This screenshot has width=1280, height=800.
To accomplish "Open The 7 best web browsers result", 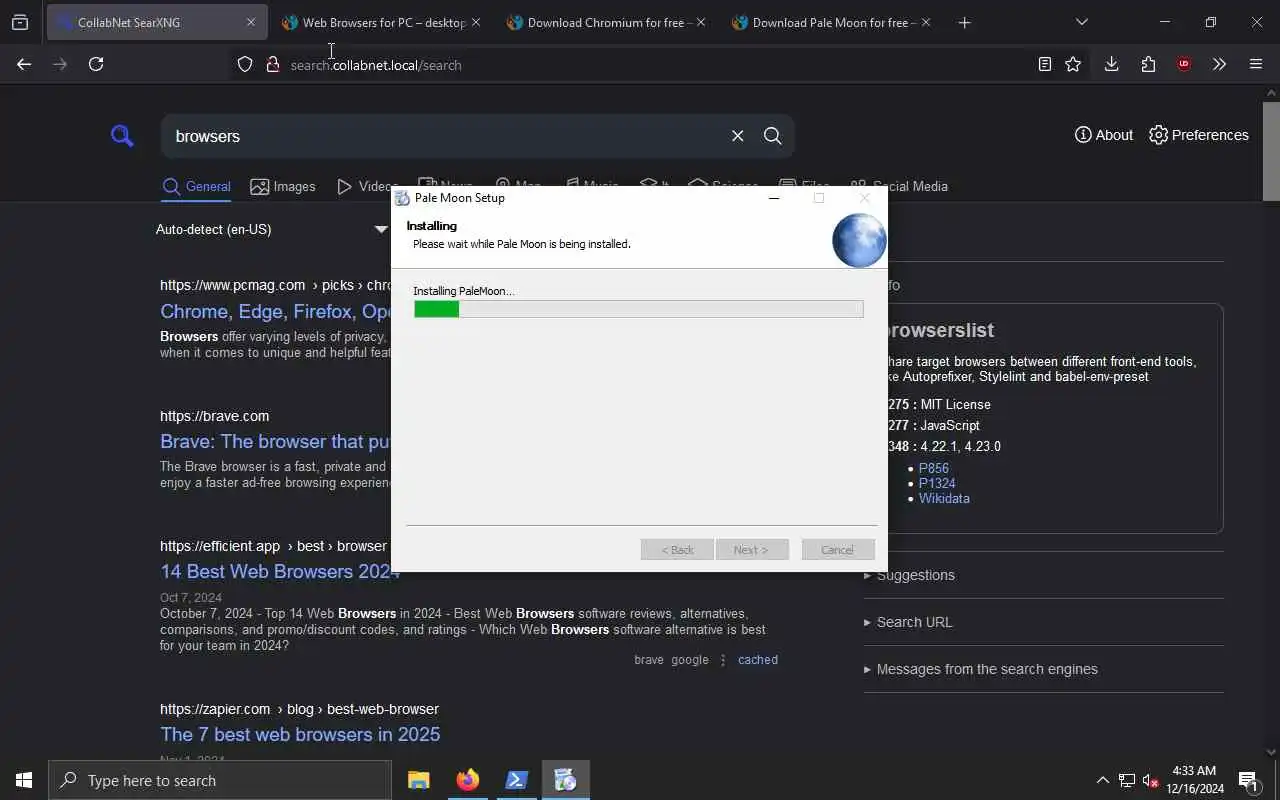I will pos(300,734).
